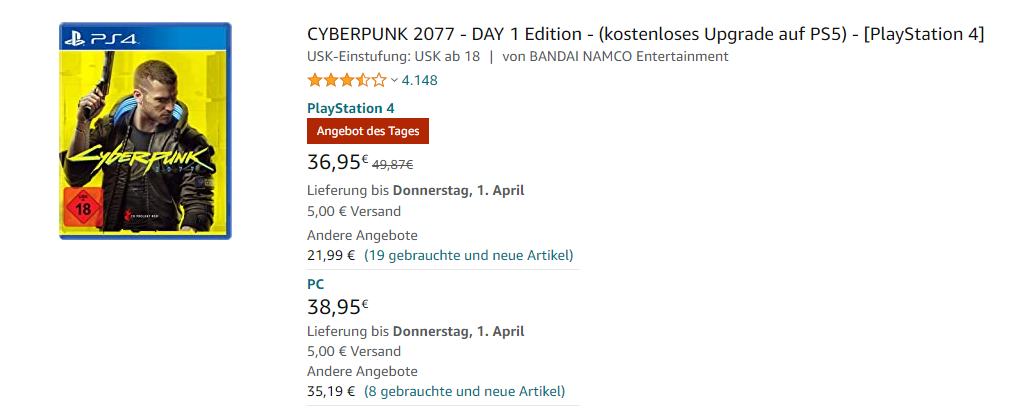Screen dimensions: 1010x406
Task: Open the 8 gebrauchte und neue Artikel link
Action: [464, 391]
